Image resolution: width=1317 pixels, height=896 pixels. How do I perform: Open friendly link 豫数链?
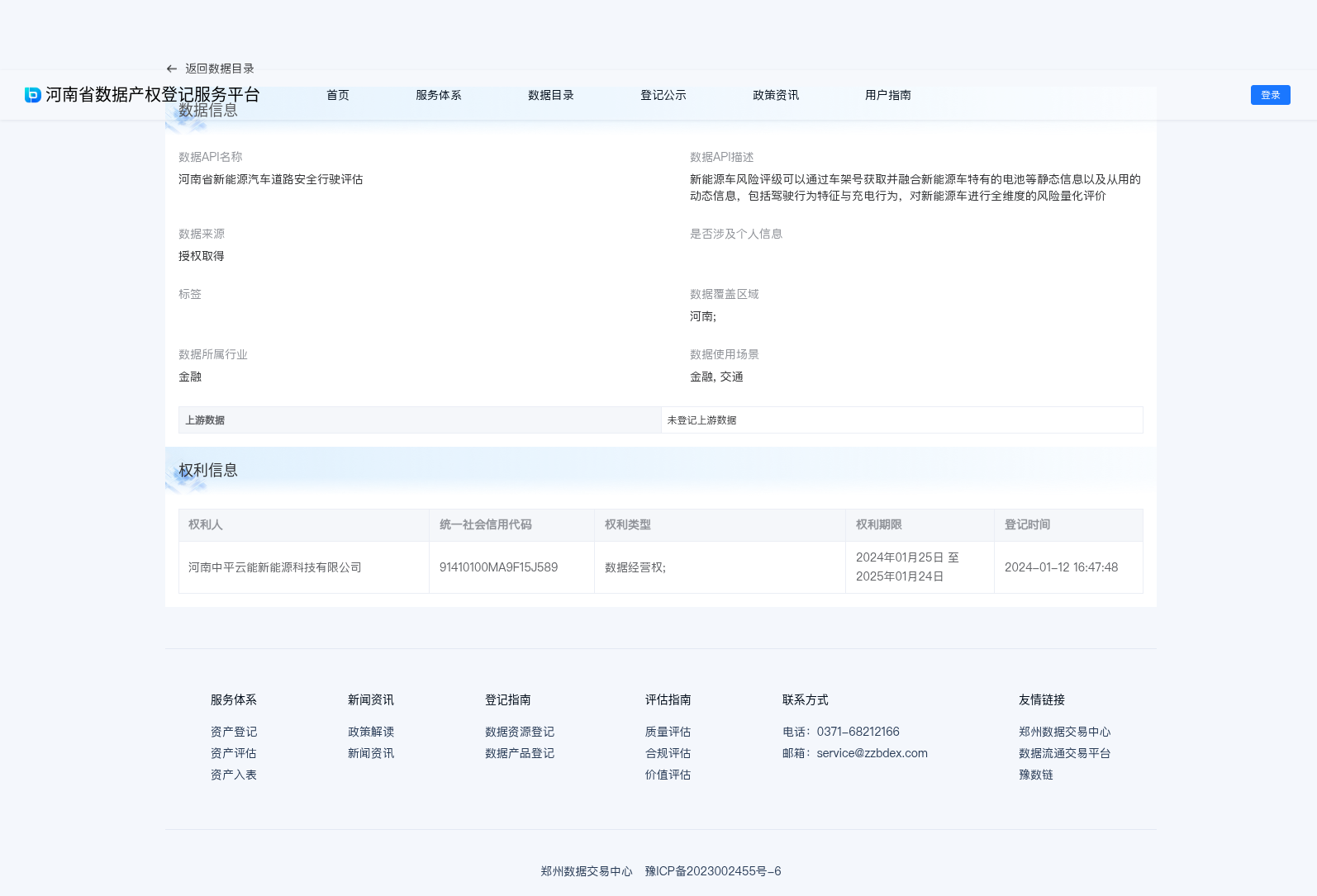click(1036, 775)
